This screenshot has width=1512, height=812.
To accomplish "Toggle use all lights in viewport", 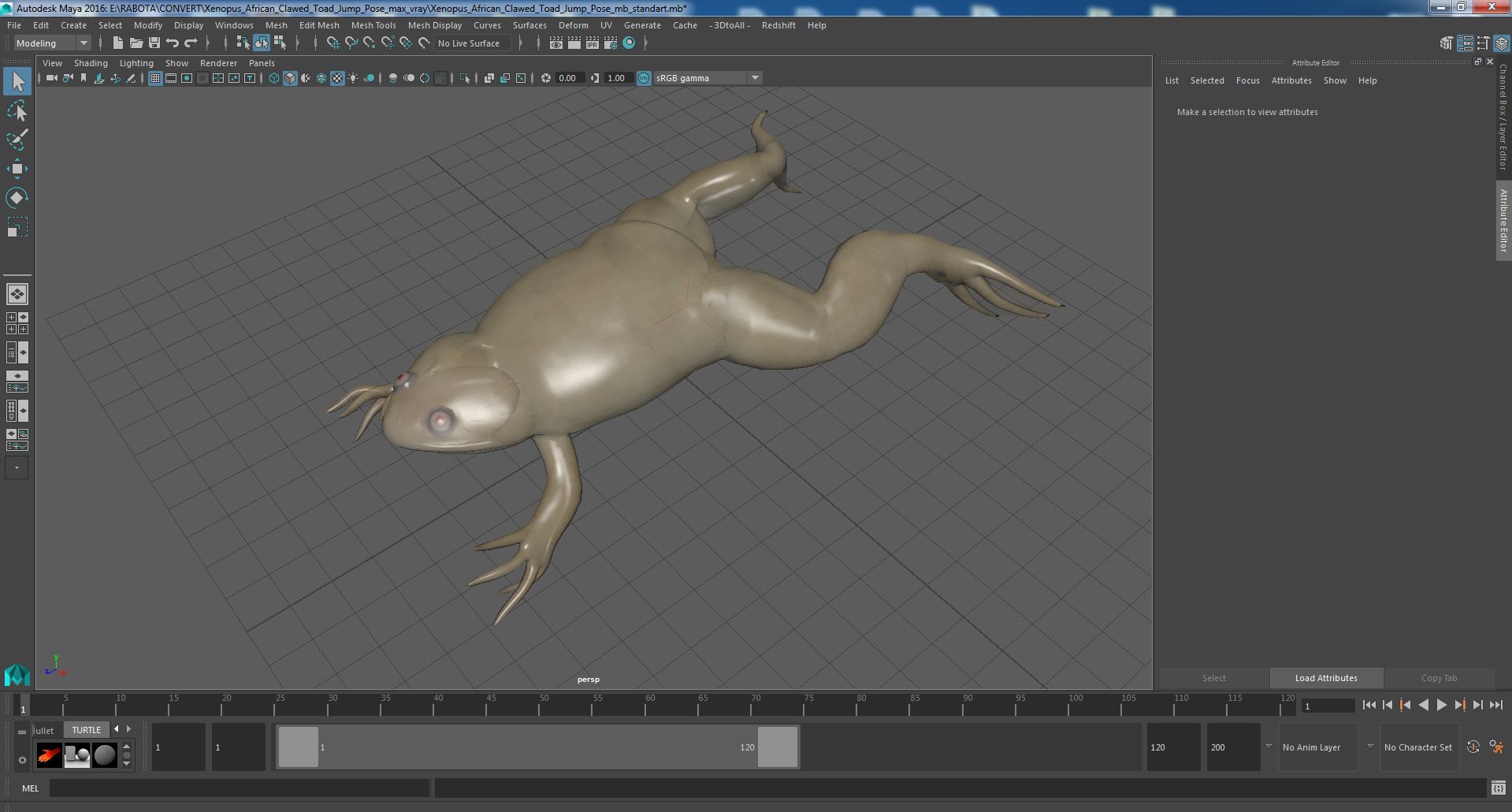I will (353, 78).
